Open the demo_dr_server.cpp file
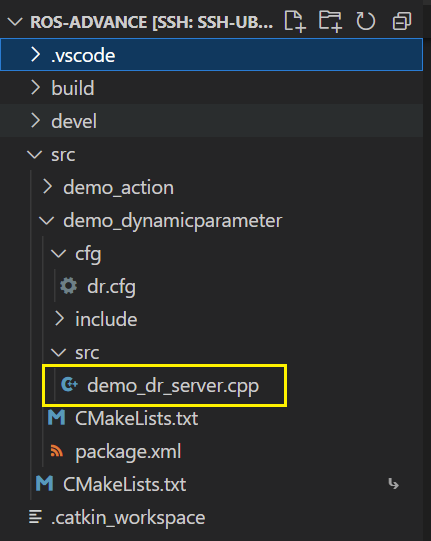Viewport: 431px width, 541px height. (x=211, y=385)
